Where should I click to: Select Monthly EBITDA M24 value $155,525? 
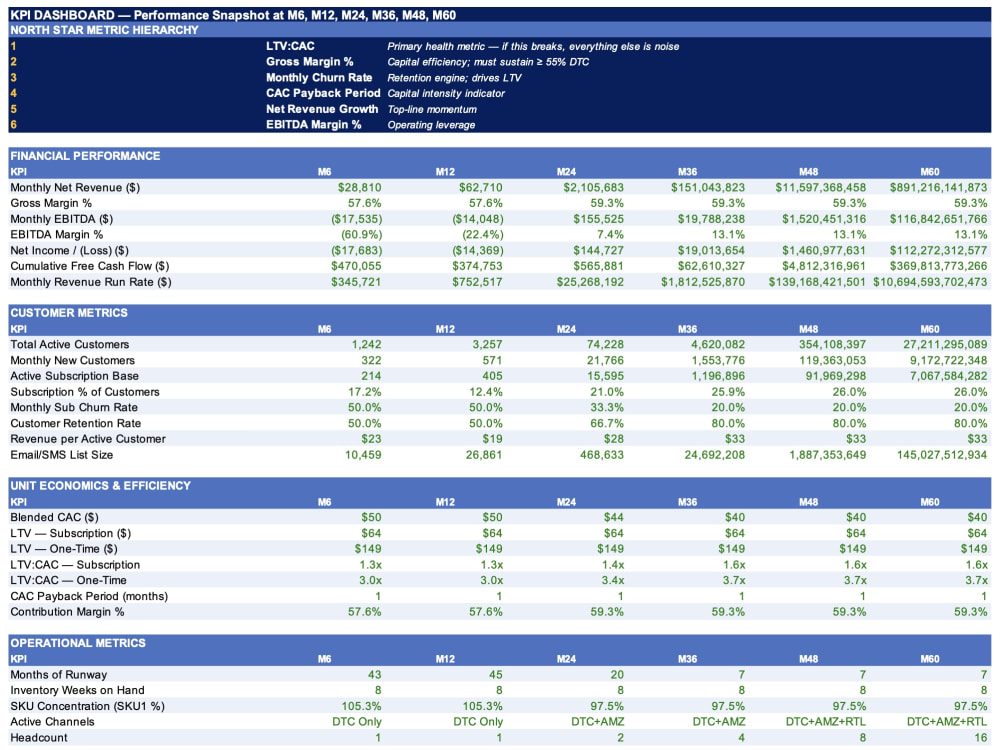tap(598, 219)
